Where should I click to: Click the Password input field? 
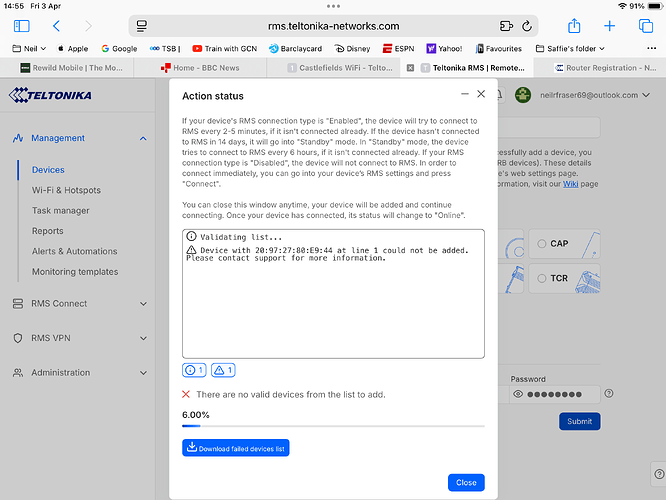555,394
